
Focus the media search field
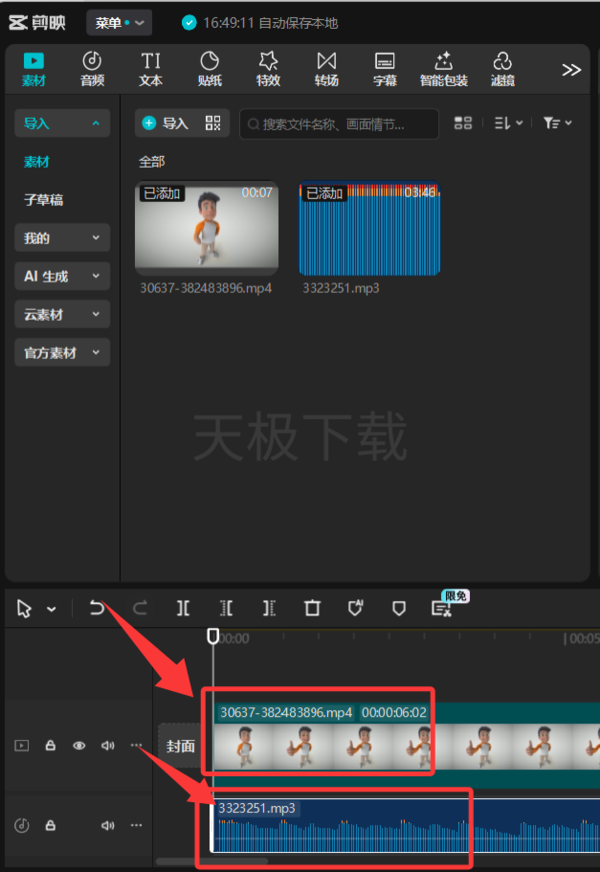pyautogui.click(x=339, y=123)
